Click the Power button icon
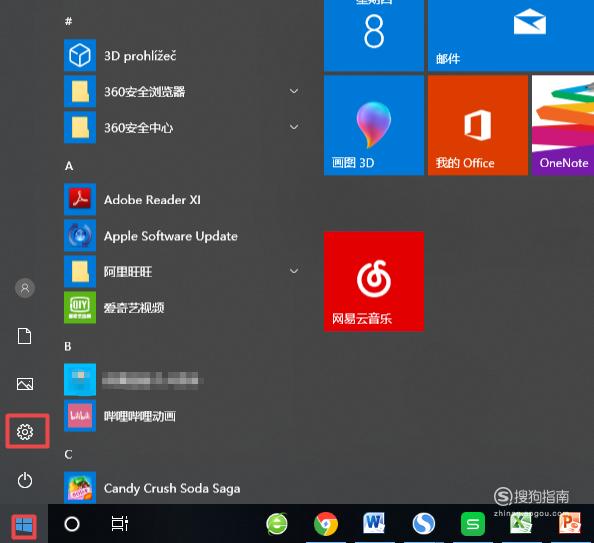This screenshot has height=543, width=594. [x=25, y=480]
